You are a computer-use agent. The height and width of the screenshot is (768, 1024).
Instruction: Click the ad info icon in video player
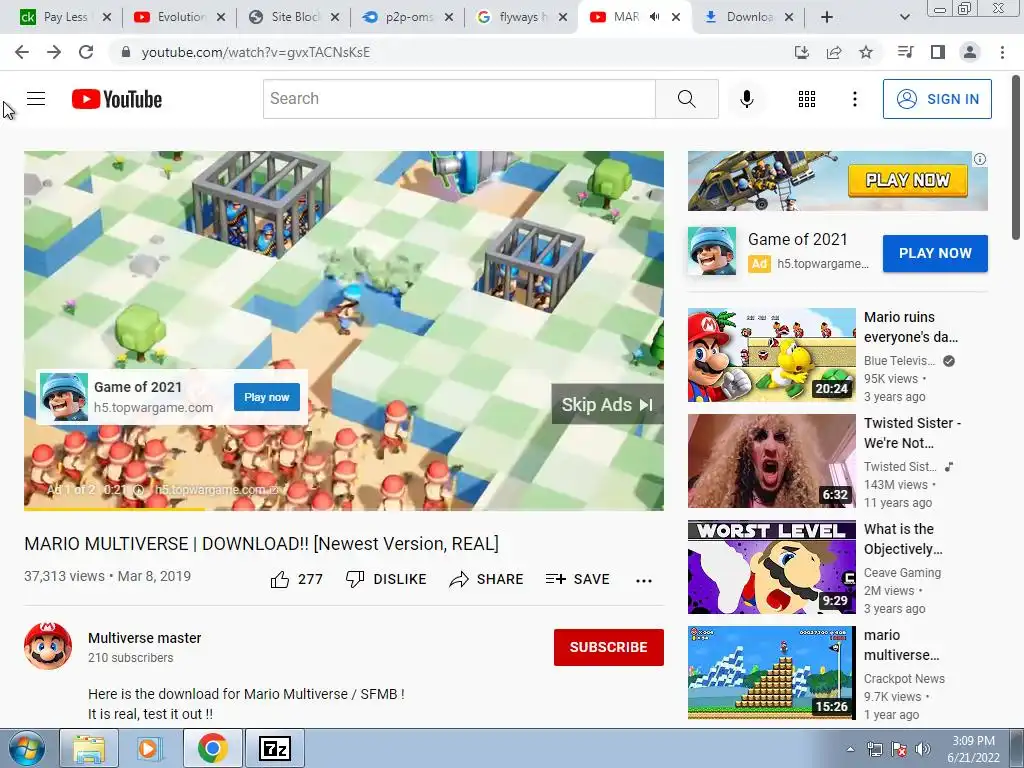(138, 490)
